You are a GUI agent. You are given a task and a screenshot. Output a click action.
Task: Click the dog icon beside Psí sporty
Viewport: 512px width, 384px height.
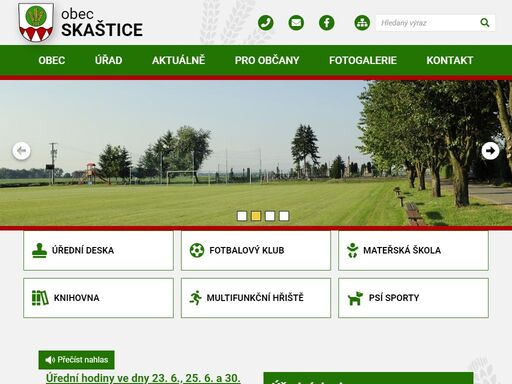click(x=355, y=298)
